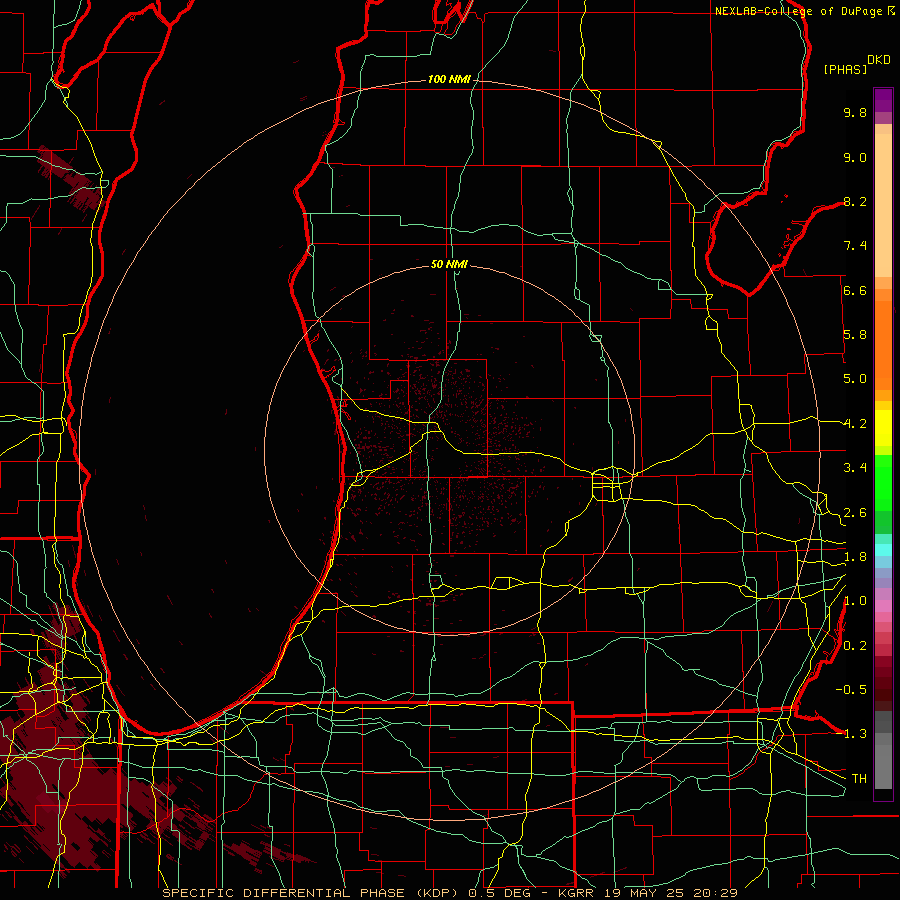Select the -1.3 legend value

click(x=851, y=734)
